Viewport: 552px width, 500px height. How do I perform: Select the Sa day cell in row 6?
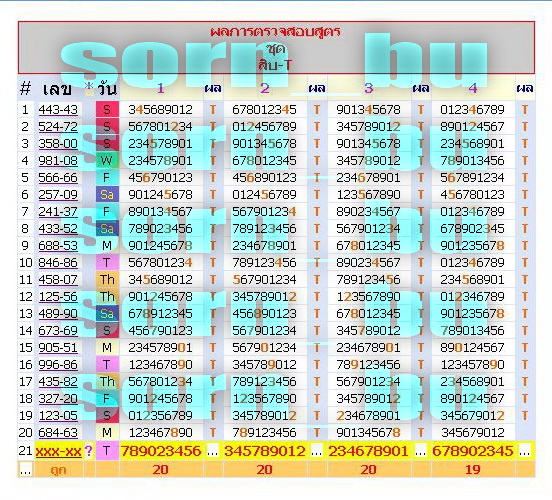[107, 195]
